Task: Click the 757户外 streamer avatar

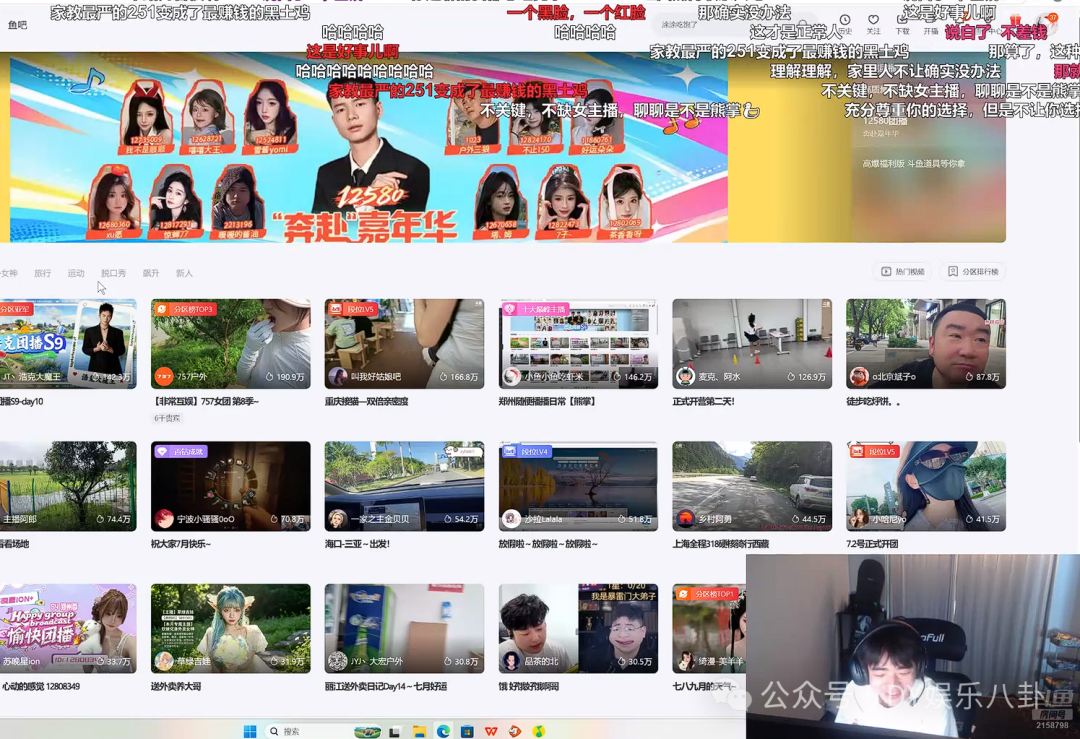Action: pos(164,377)
